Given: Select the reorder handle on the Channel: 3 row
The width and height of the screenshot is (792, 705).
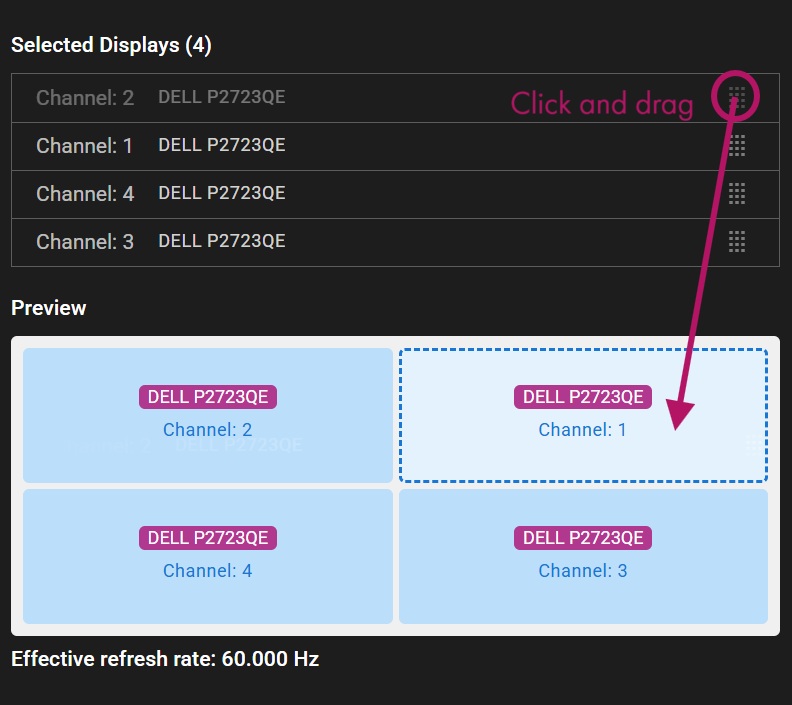Looking at the screenshot, I should coord(737,241).
